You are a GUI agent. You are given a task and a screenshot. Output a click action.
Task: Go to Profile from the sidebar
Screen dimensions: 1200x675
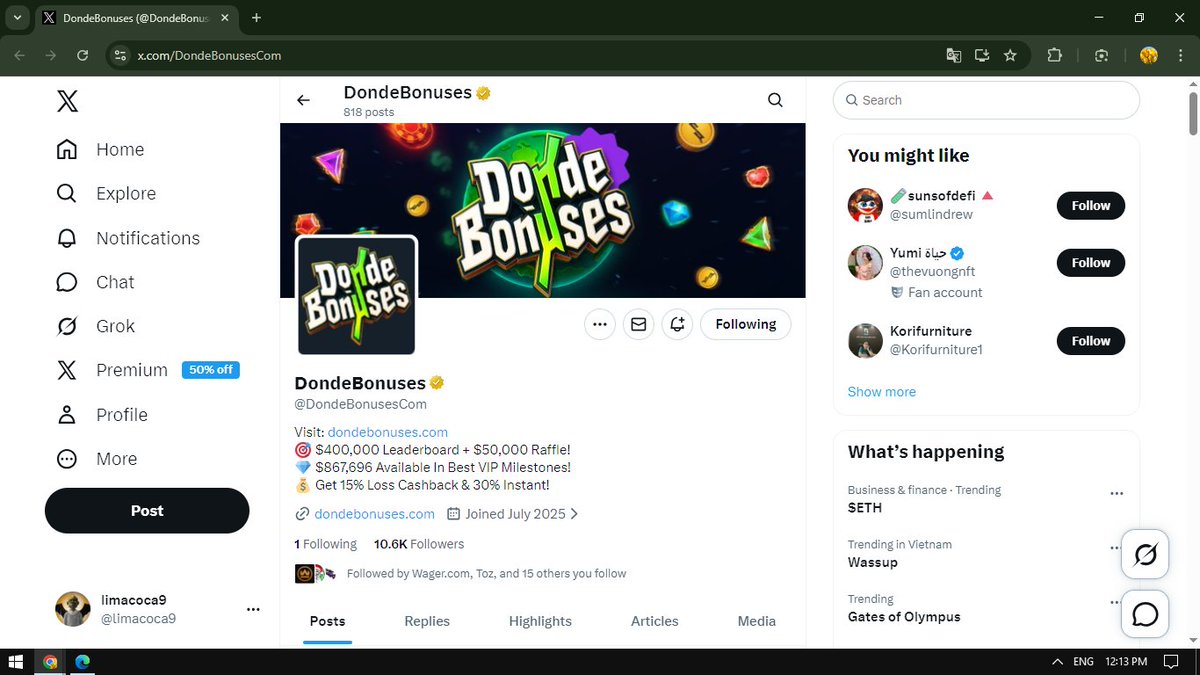click(103, 415)
